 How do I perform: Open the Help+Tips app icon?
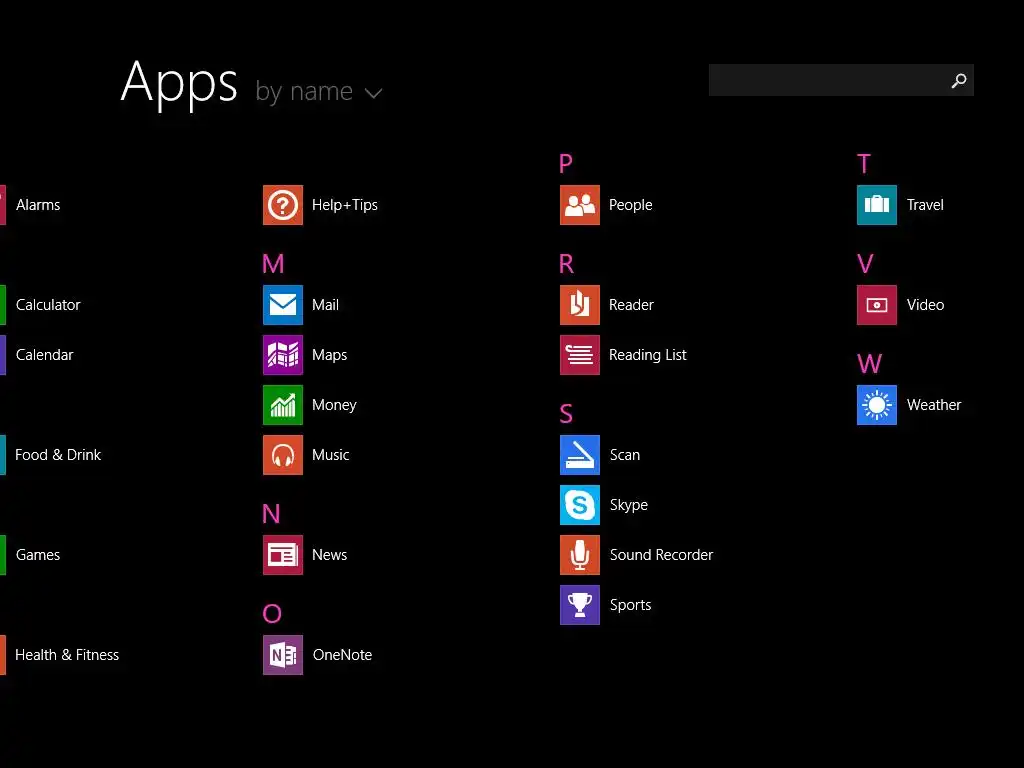283,205
